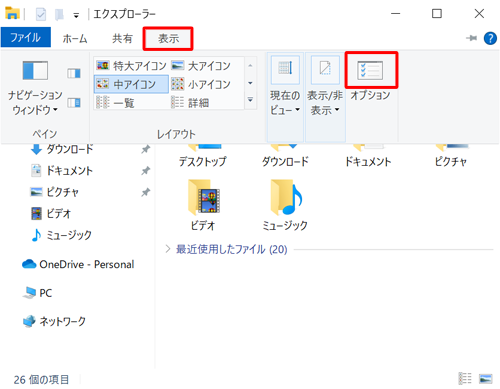Click the properties quick access icon
This screenshot has width=500, height=389.
pos(41,14)
